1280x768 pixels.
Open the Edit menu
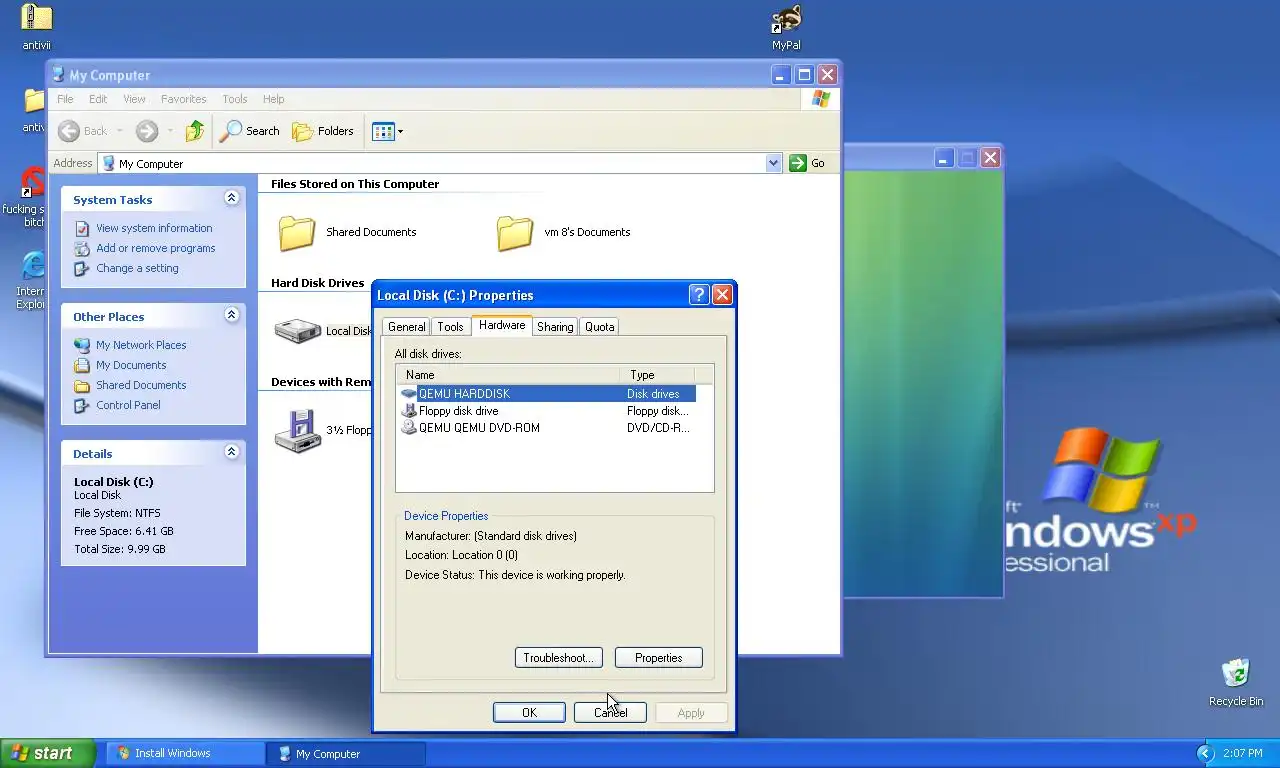tap(98, 99)
